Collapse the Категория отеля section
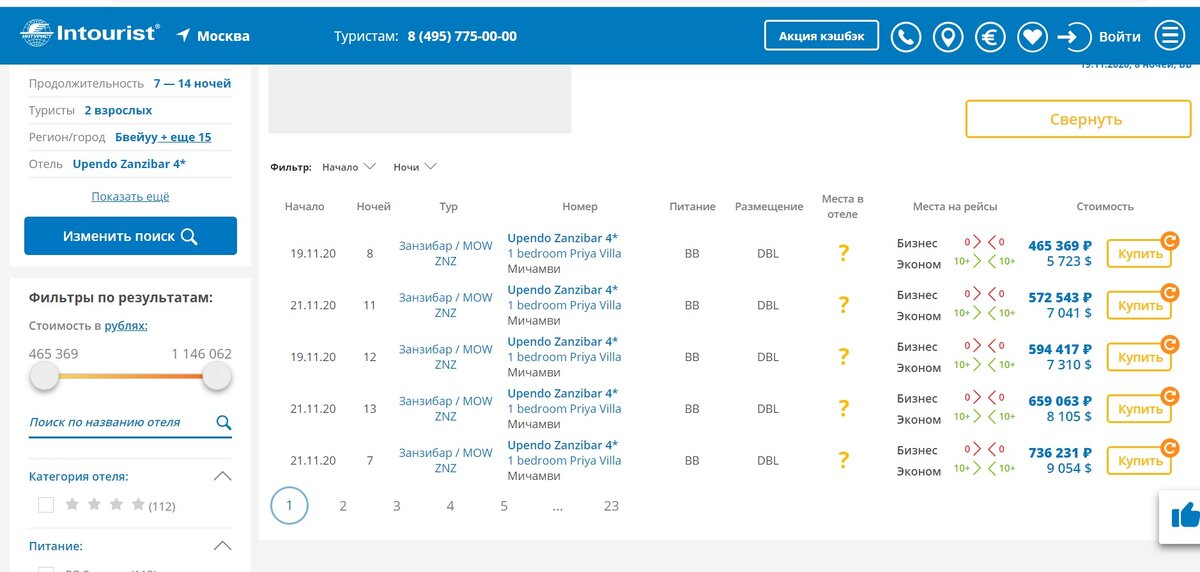Screen dimensions: 1200x572 222,476
